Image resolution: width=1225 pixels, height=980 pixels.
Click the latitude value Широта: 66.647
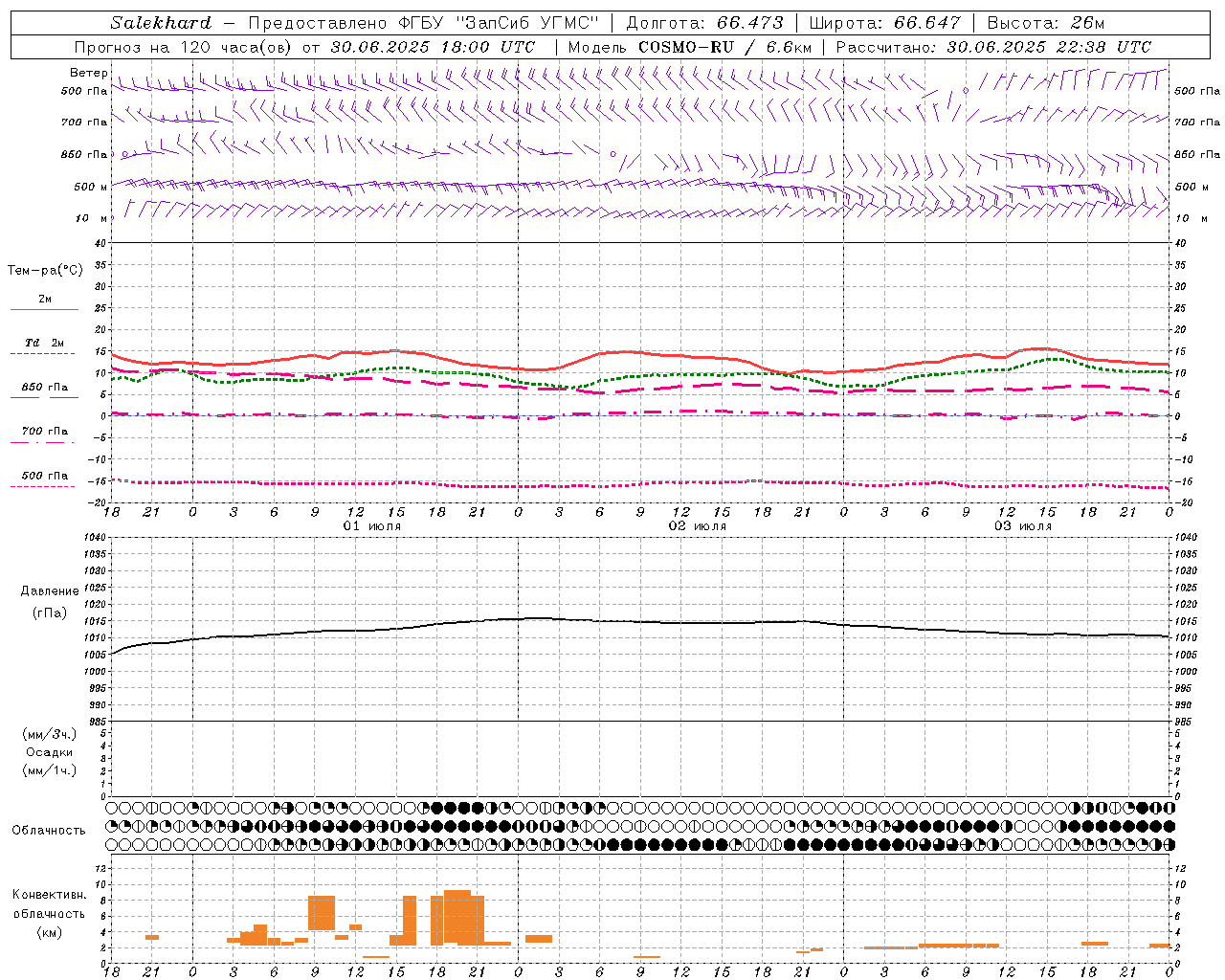click(883, 23)
